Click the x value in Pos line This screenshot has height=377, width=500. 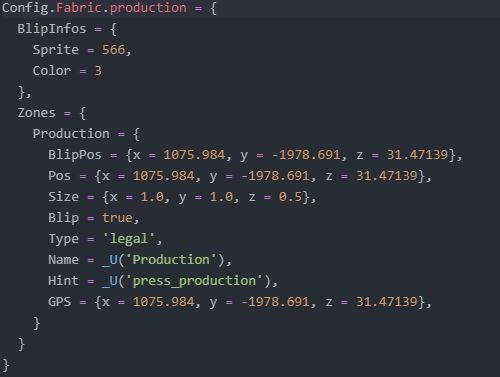pos(163,176)
